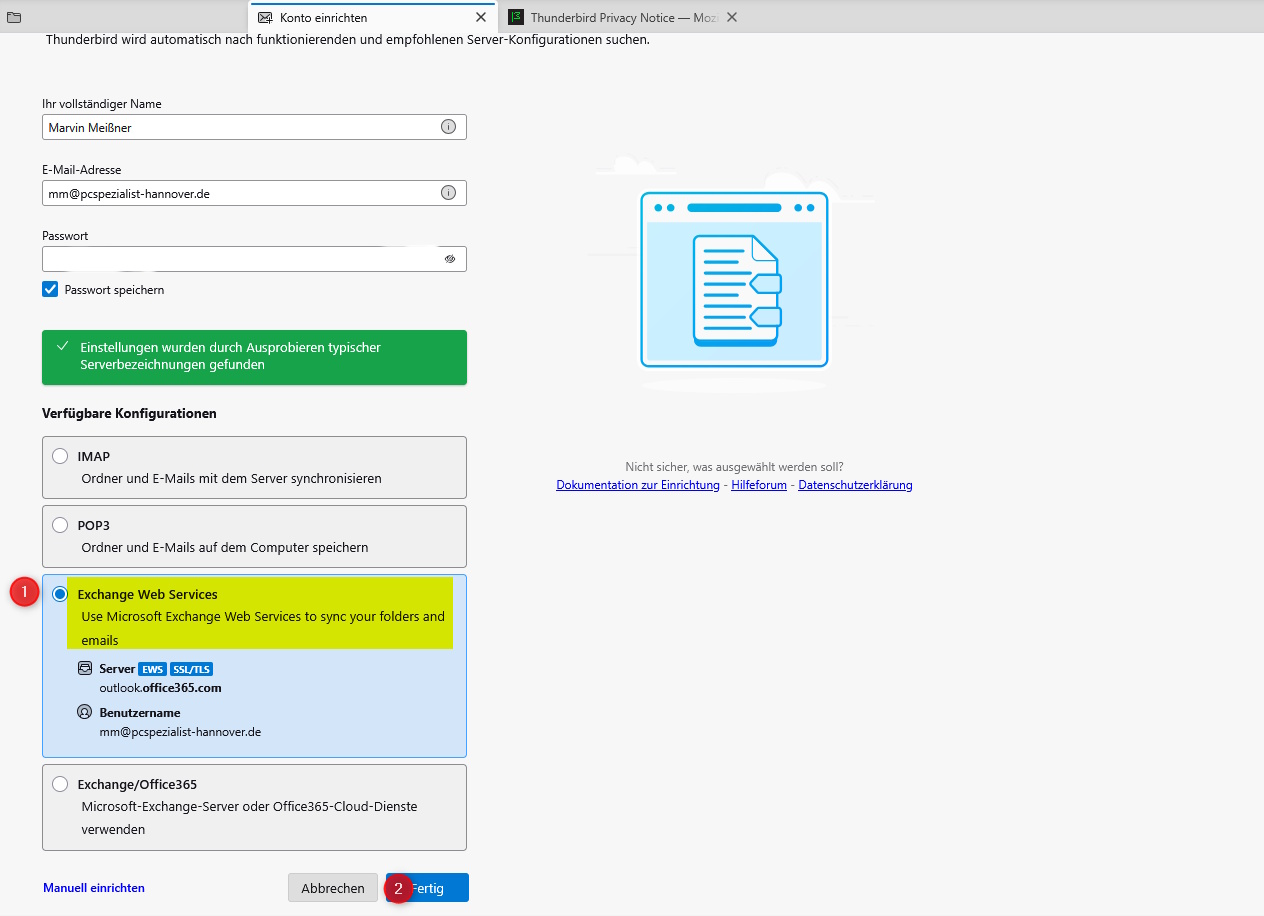Click the SSL/TLS badge next to Server
Viewport: 1264px width, 916px height.
191,669
